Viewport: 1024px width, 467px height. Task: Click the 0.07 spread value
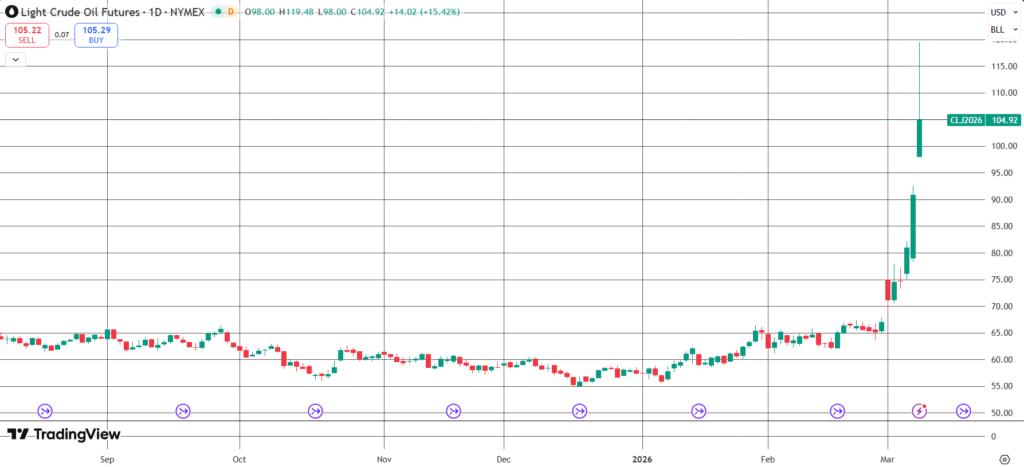click(x=62, y=35)
